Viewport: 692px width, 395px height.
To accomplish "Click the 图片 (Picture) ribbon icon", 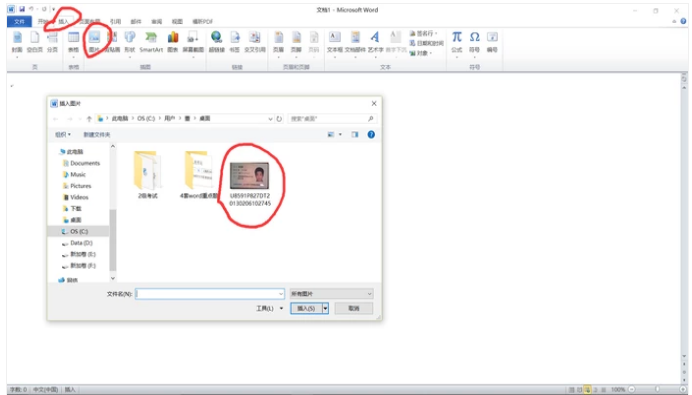I will point(94,42).
